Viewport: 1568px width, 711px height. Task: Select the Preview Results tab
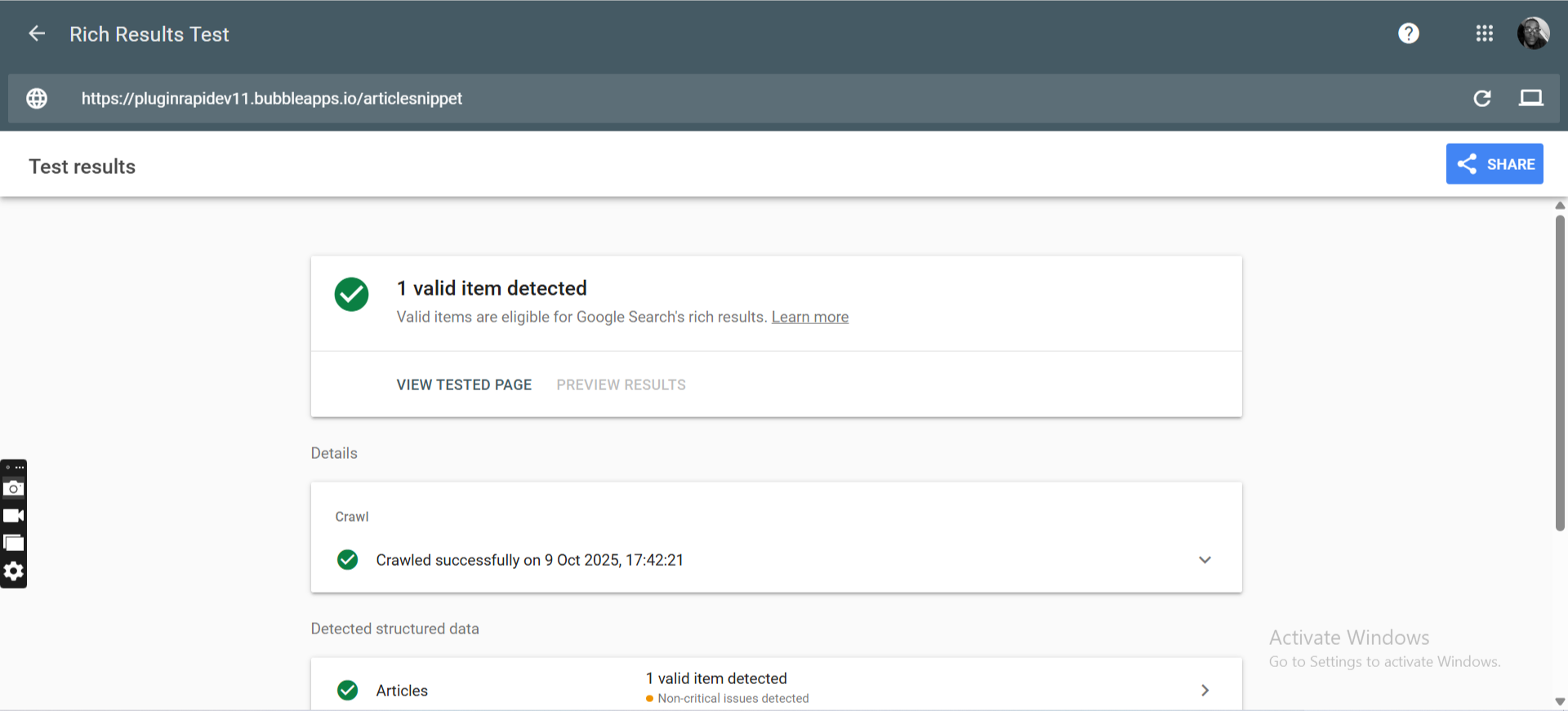(x=621, y=384)
